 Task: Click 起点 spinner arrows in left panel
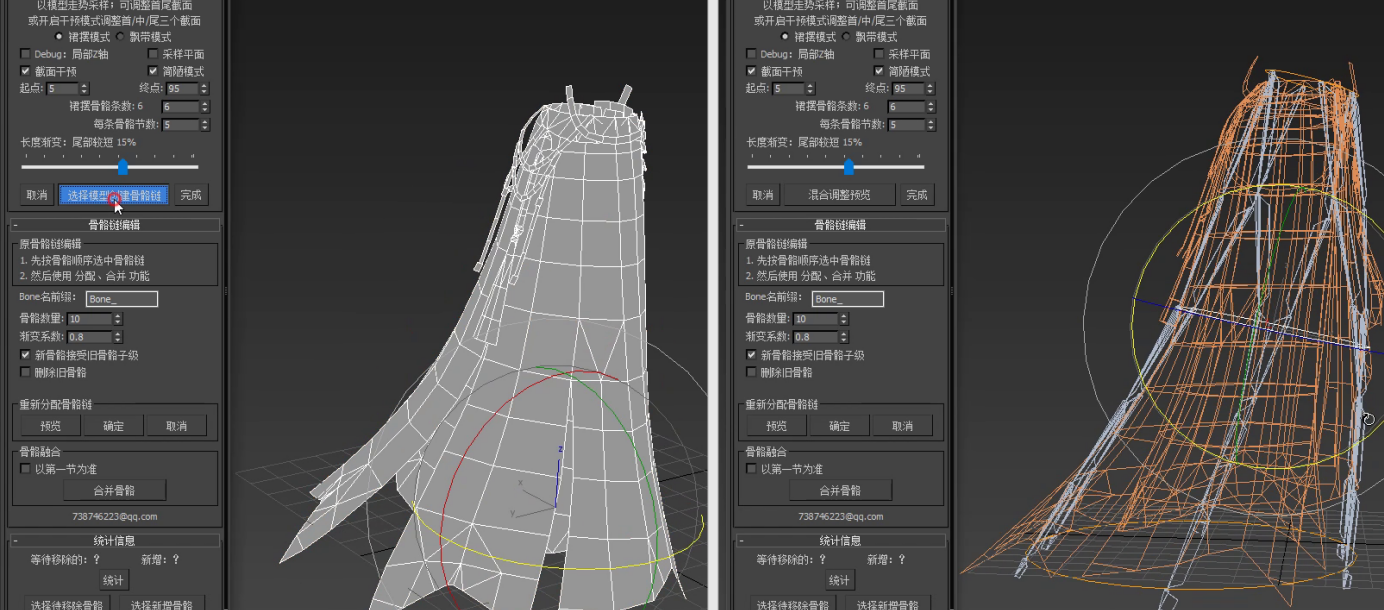coord(83,89)
